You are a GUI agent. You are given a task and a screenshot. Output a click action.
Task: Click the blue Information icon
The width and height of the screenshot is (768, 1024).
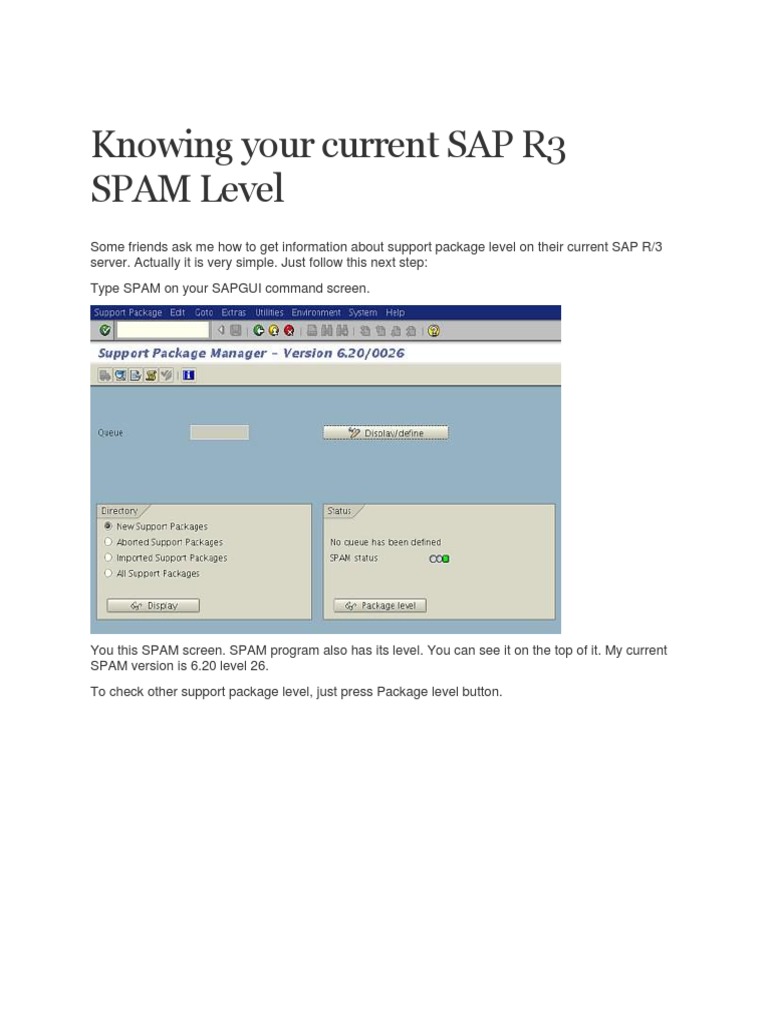[x=189, y=375]
